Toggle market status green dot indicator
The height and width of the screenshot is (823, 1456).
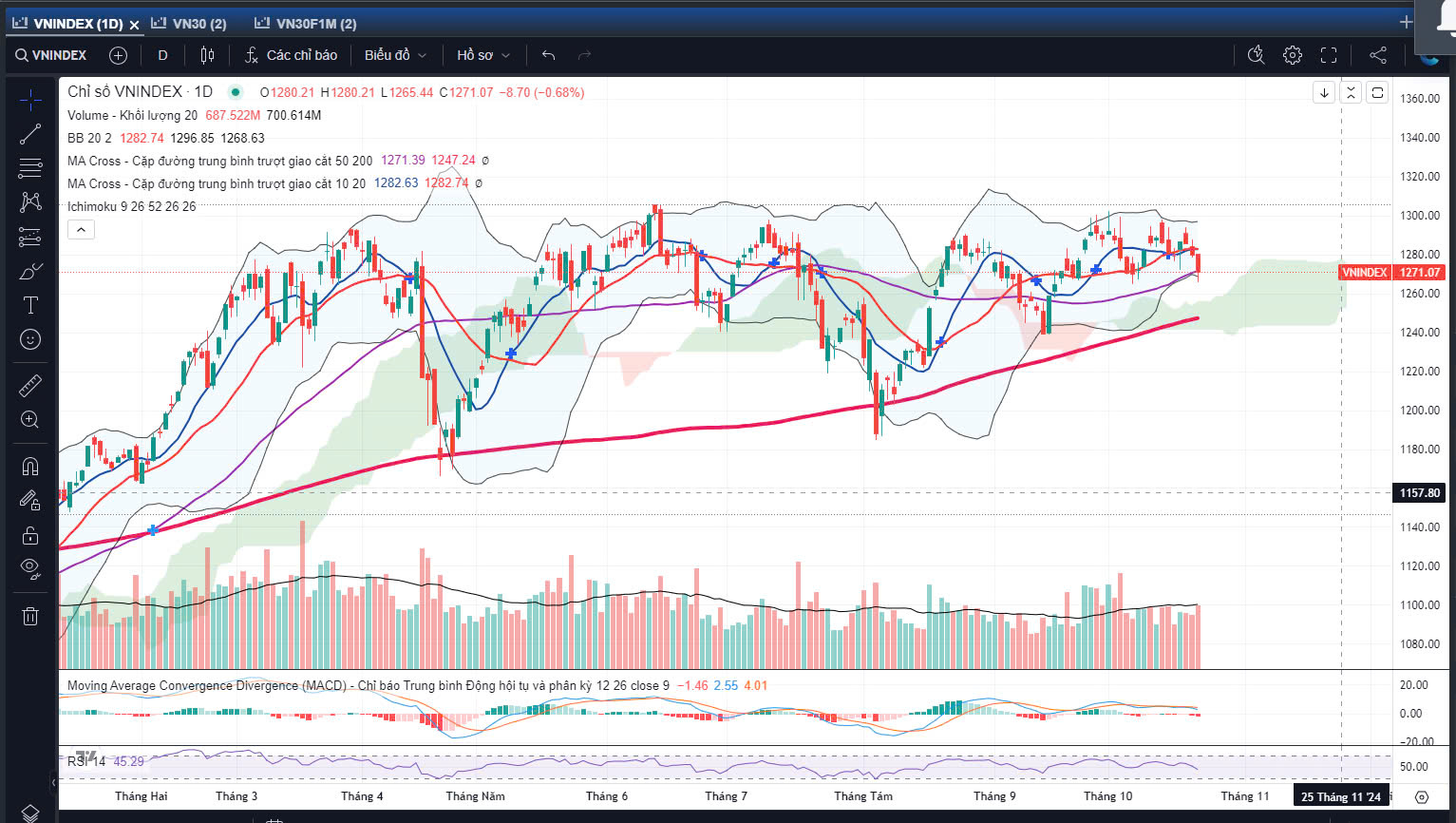pos(235,92)
